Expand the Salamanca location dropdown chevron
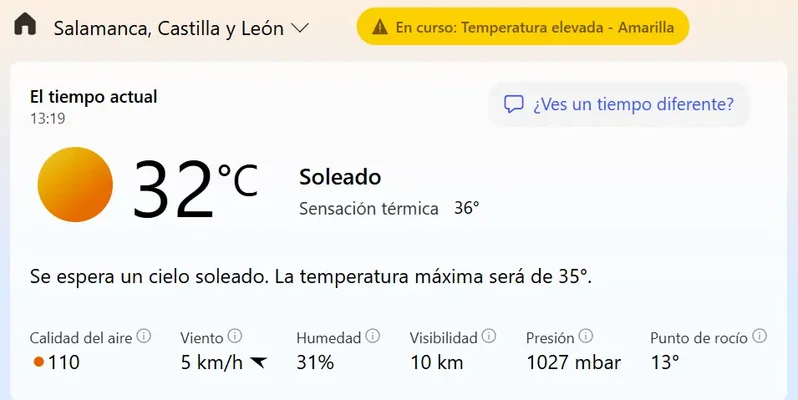Viewport: 798px width, 400px height. point(299,28)
